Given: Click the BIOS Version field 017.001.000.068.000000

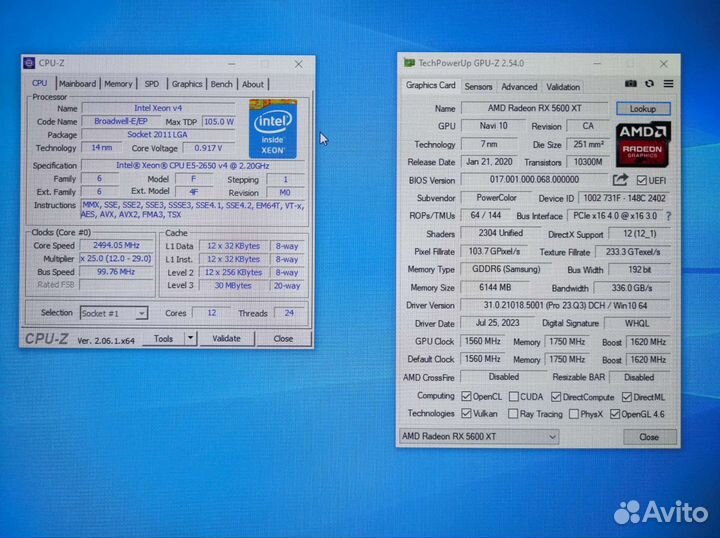Looking at the screenshot, I should click(534, 179).
